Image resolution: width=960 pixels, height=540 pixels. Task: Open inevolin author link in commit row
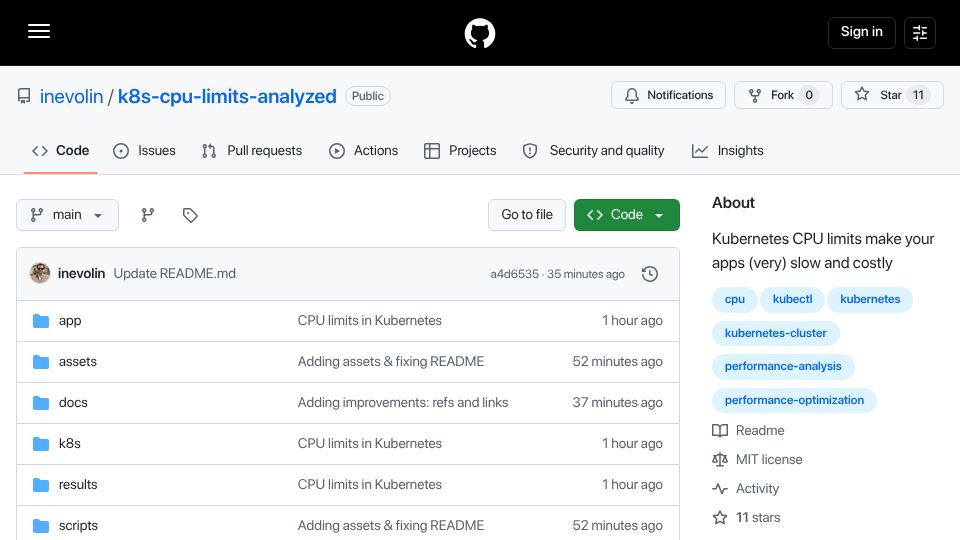(x=81, y=274)
